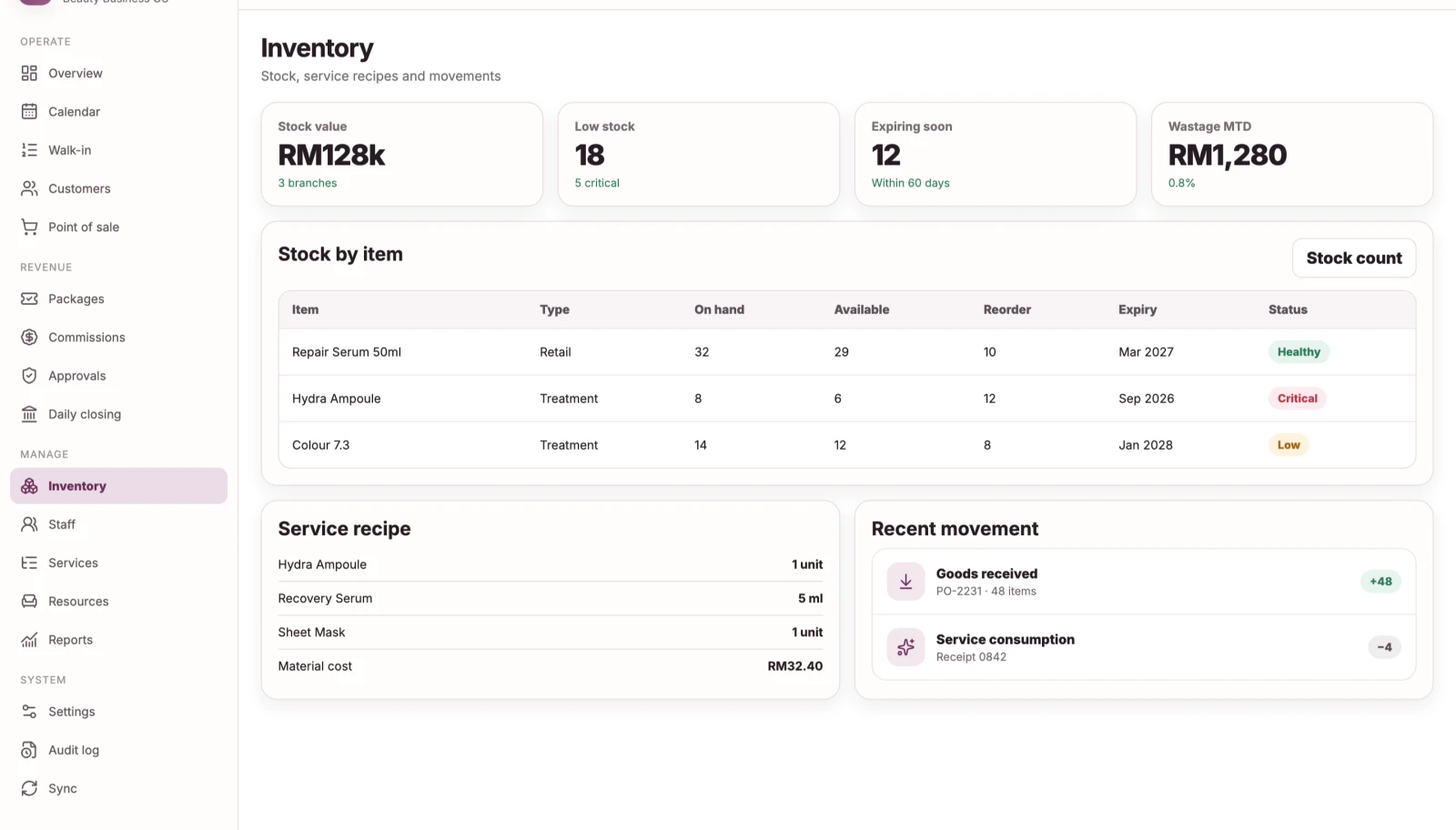This screenshot has height=830, width=1456.
Task: Select the Expiring soon card
Action: [x=996, y=154]
